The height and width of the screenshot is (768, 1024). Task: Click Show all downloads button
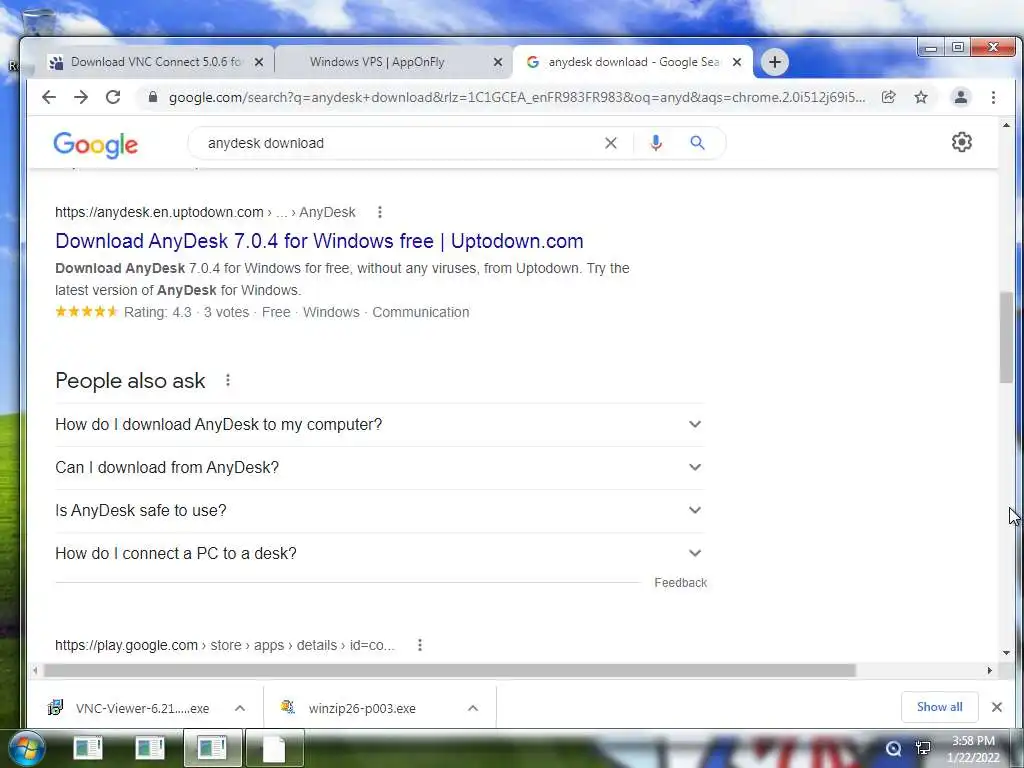point(939,707)
